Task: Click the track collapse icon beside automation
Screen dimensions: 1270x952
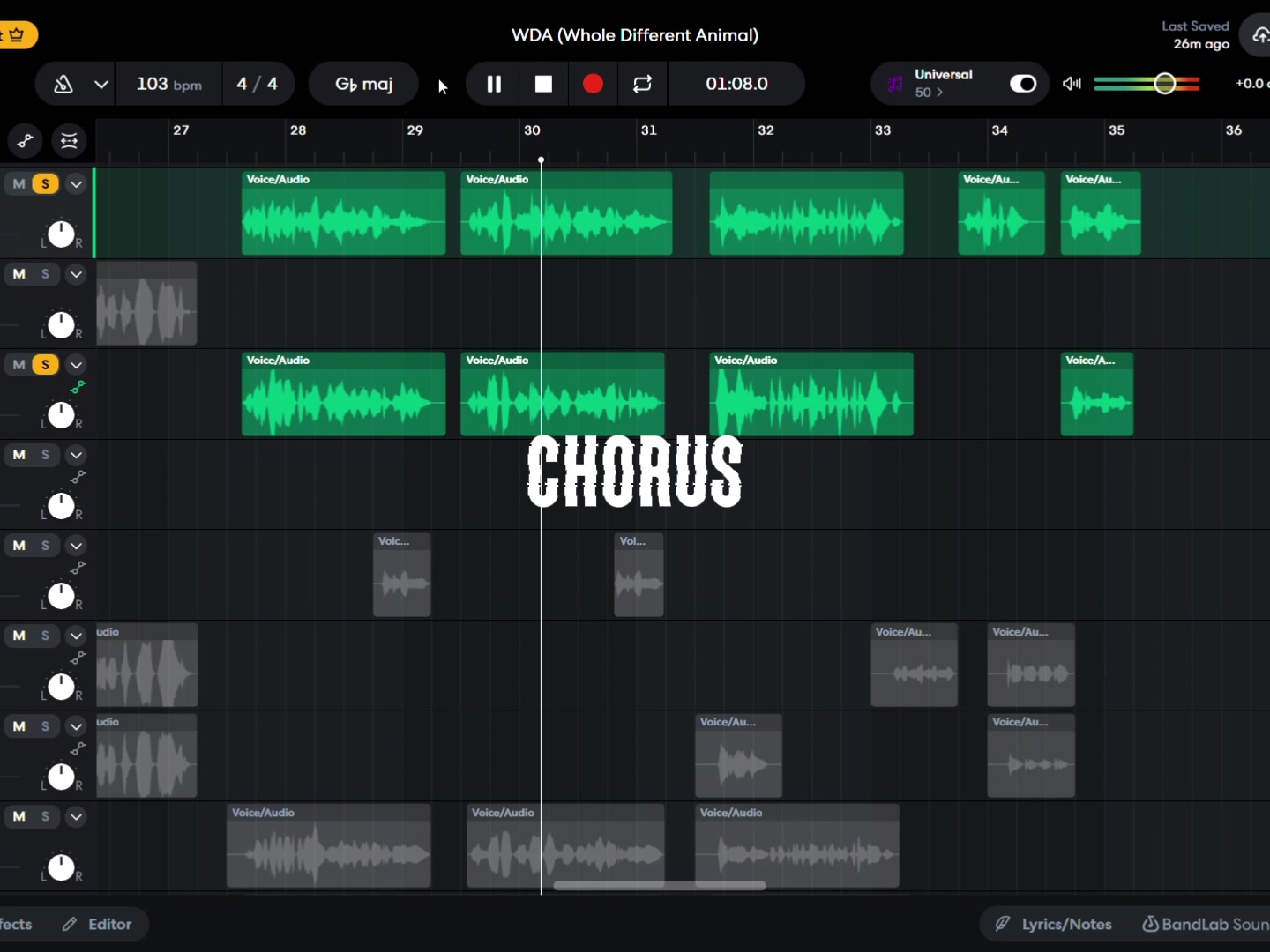Action: coord(69,141)
